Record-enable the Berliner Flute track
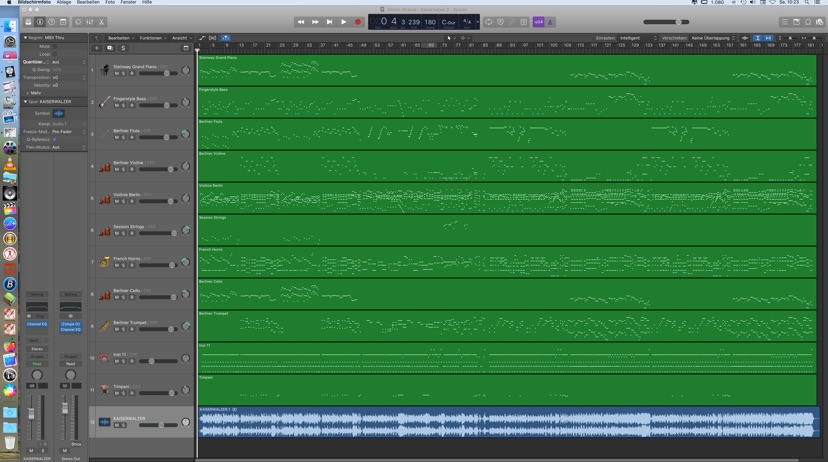 pos(132,137)
